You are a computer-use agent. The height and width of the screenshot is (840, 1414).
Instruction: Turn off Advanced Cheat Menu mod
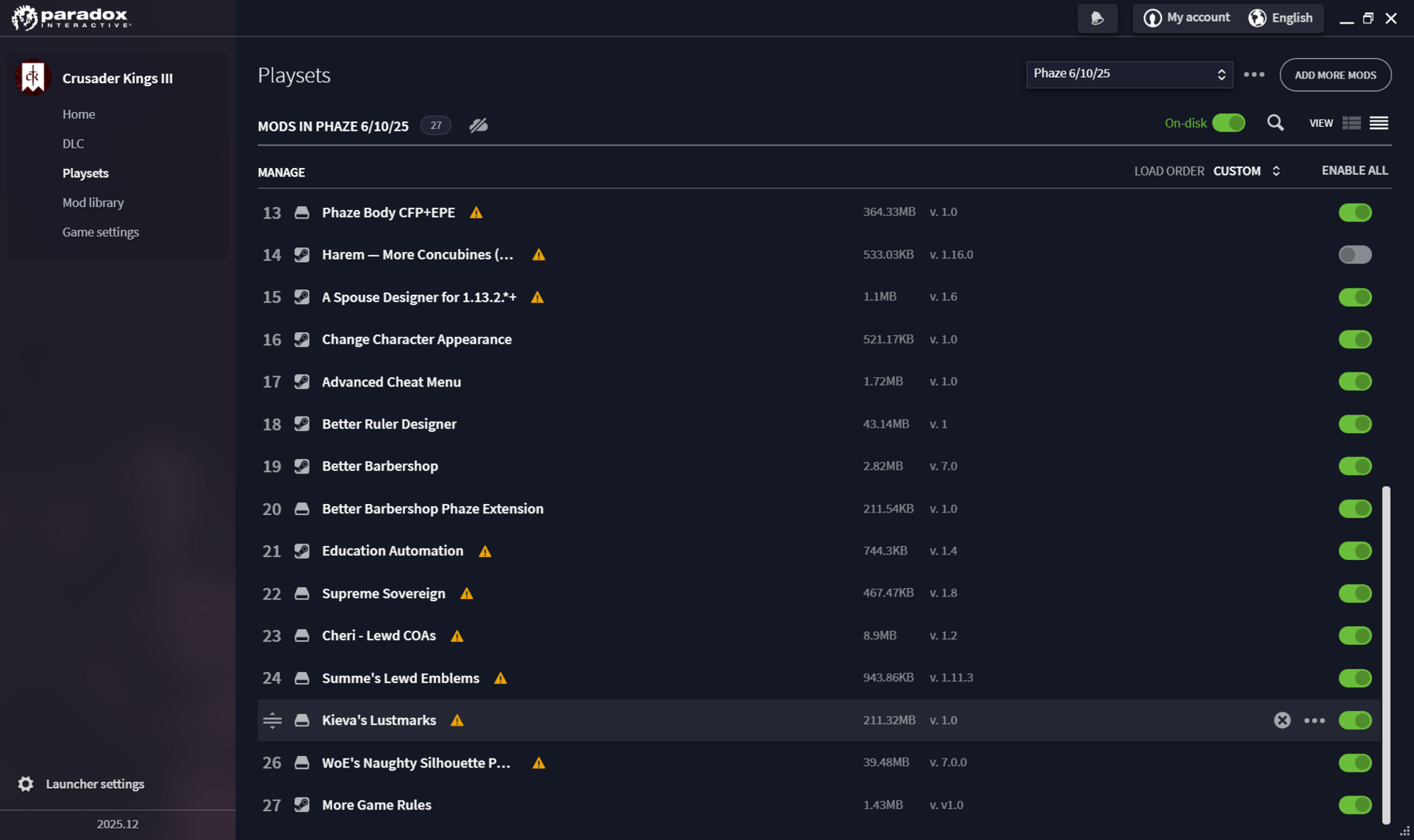pos(1355,382)
